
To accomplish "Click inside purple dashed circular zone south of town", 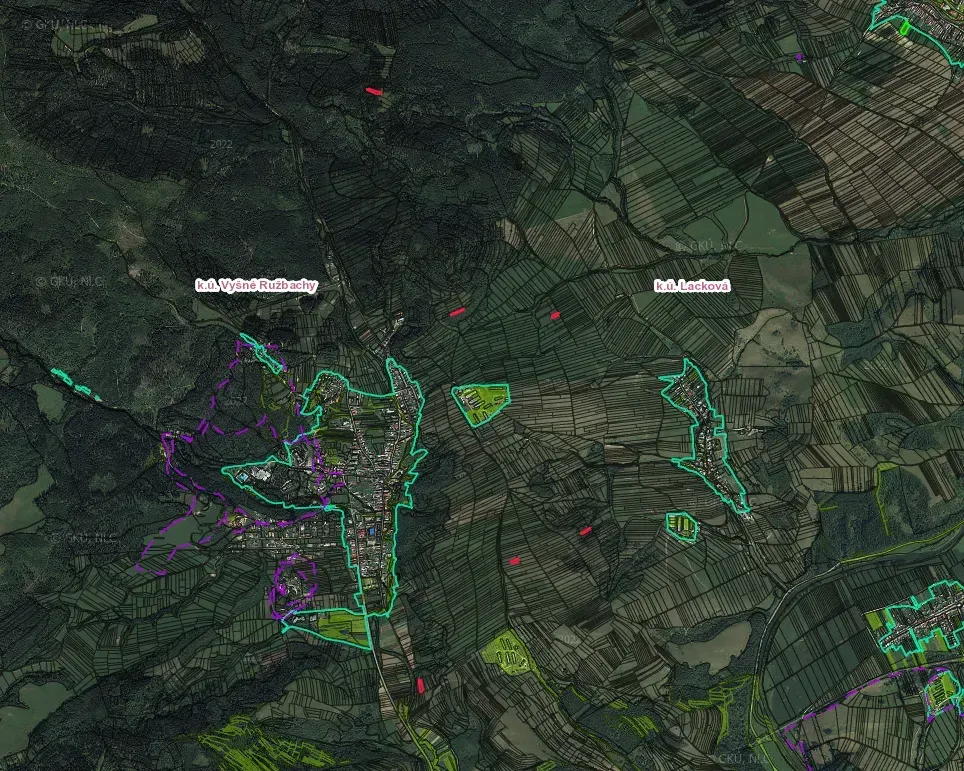I will click(293, 585).
